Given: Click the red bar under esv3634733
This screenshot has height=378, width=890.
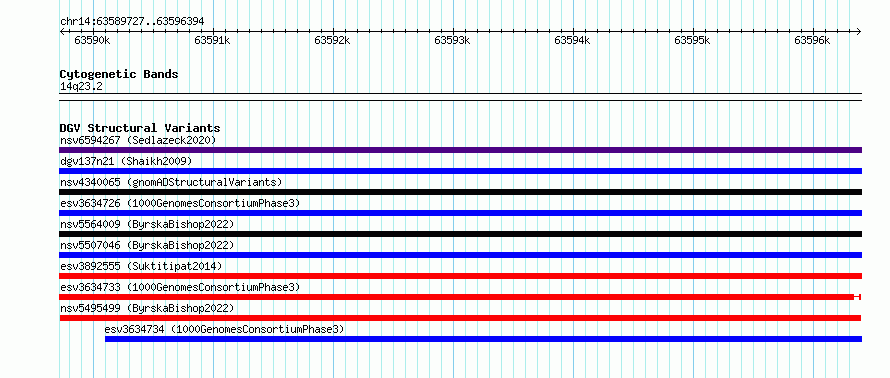Looking at the screenshot, I should point(460,297).
